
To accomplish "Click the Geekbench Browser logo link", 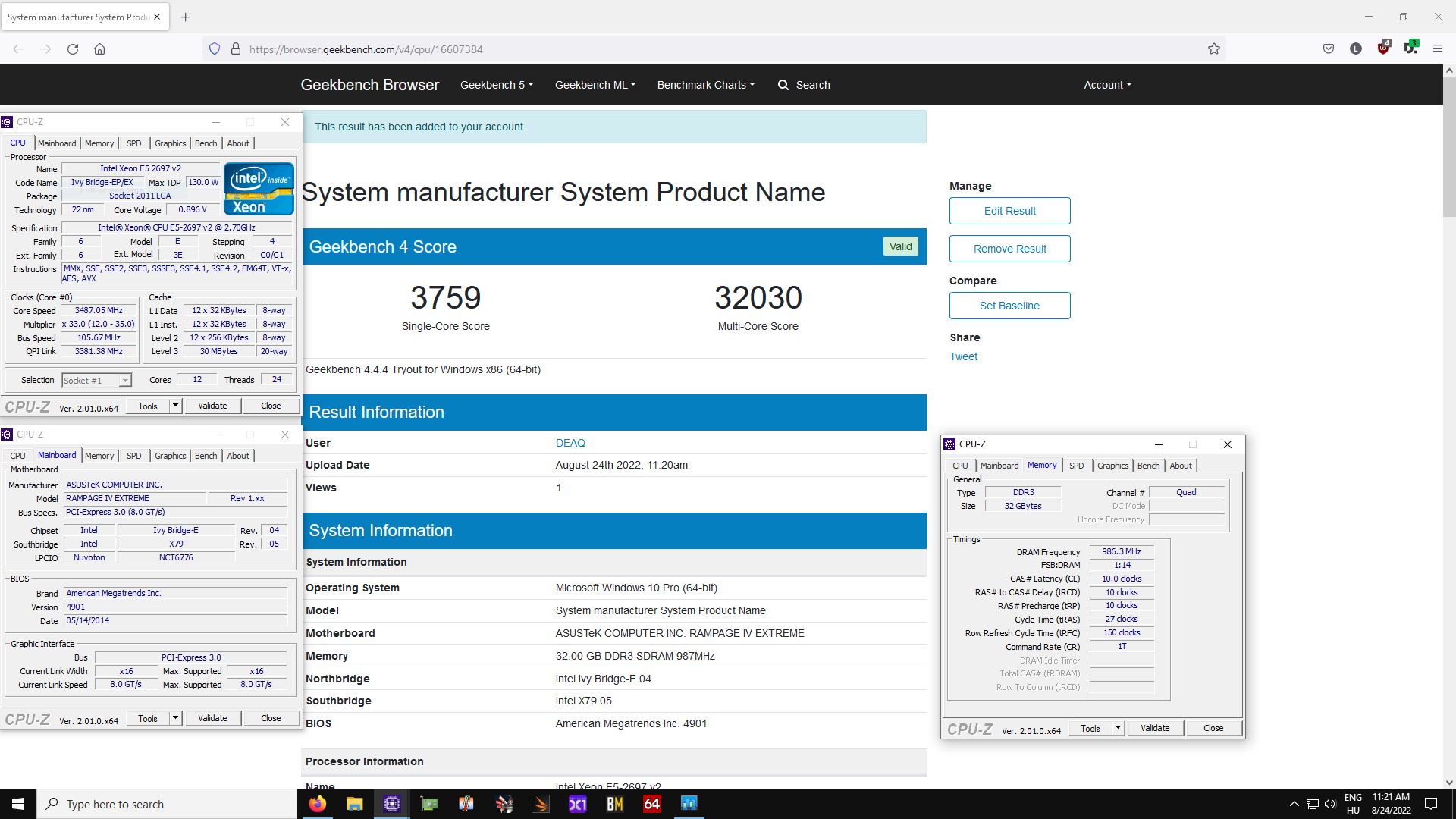I will coord(369,85).
